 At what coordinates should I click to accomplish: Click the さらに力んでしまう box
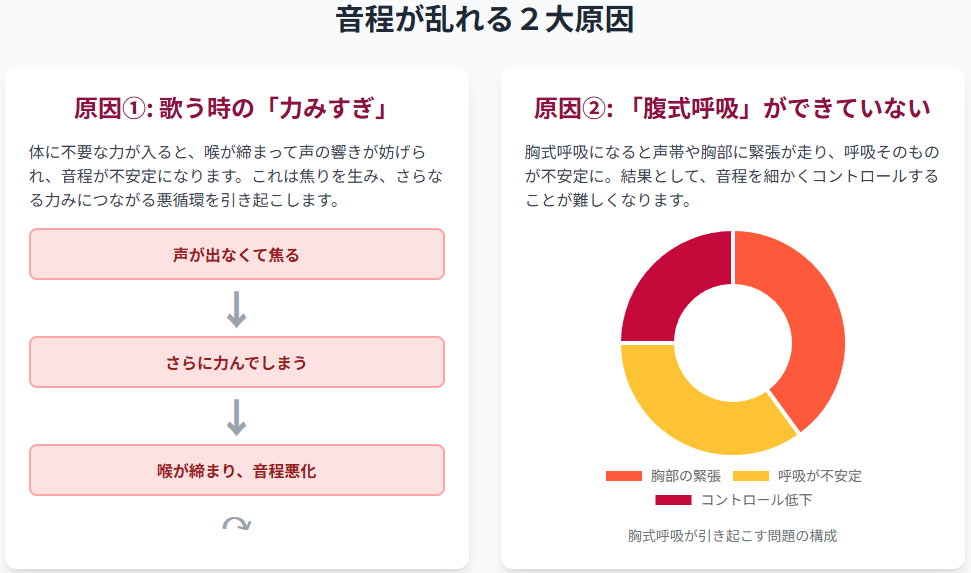(x=237, y=363)
